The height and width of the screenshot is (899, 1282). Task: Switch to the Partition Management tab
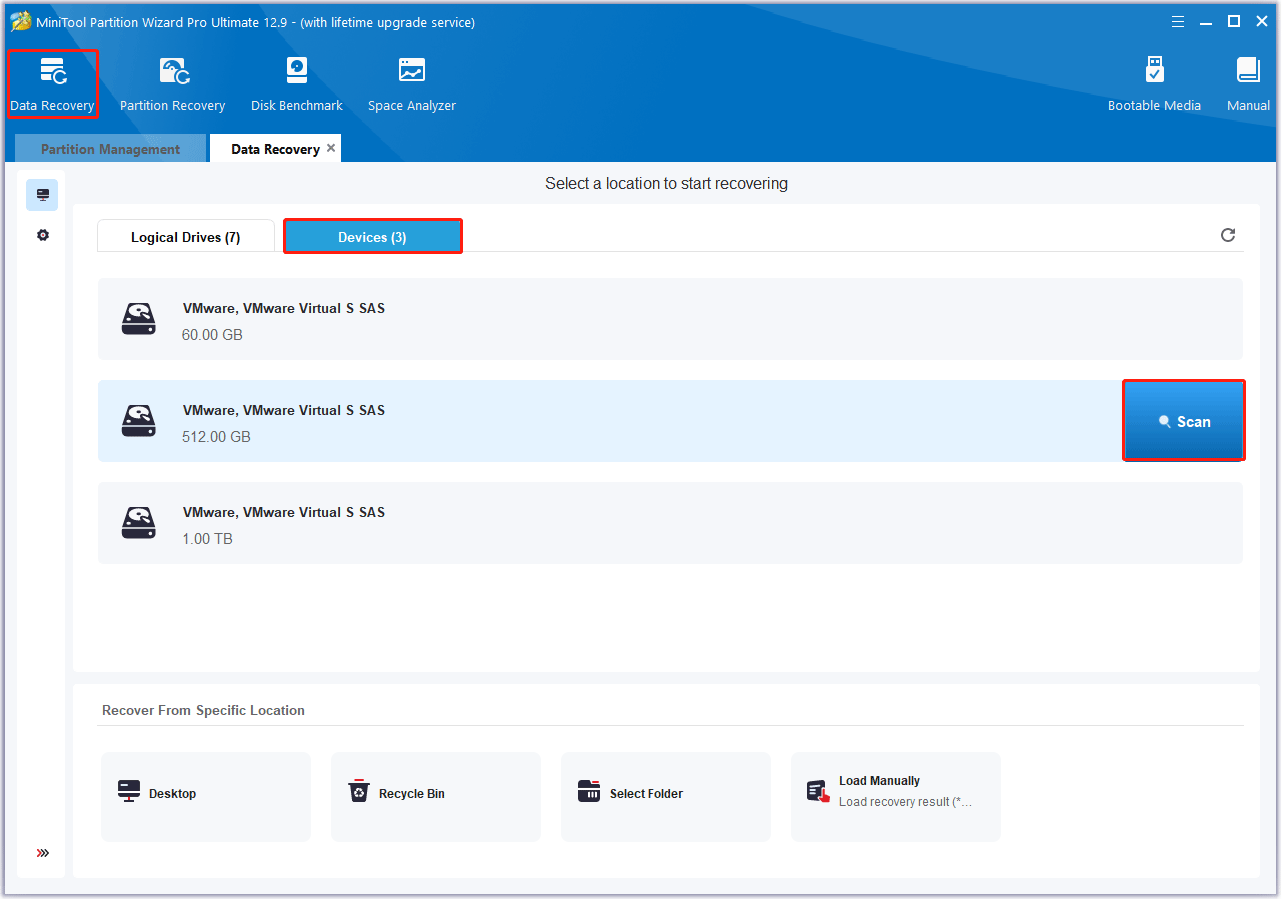(110, 149)
